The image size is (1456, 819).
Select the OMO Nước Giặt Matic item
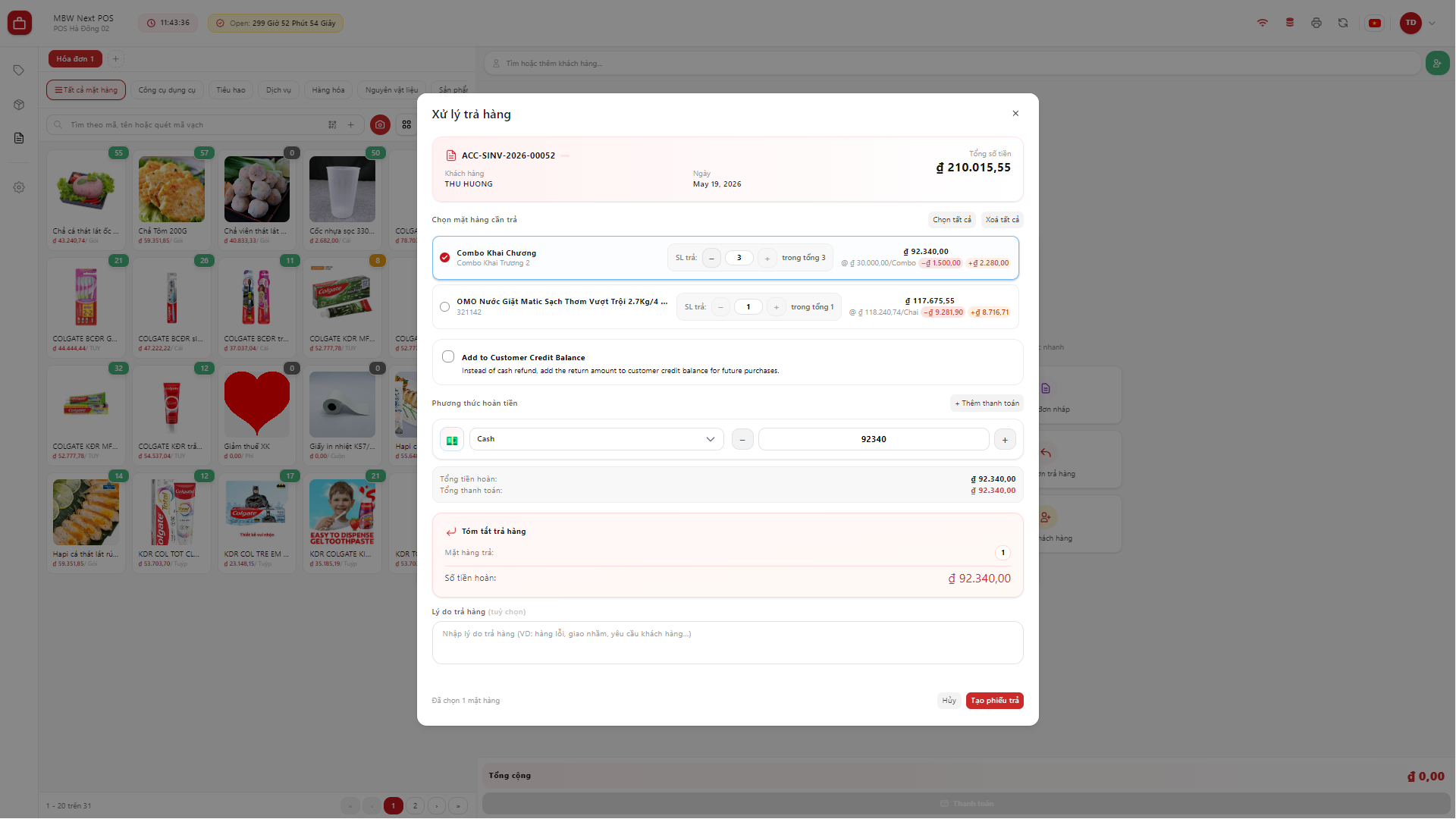(x=445, y=307)
